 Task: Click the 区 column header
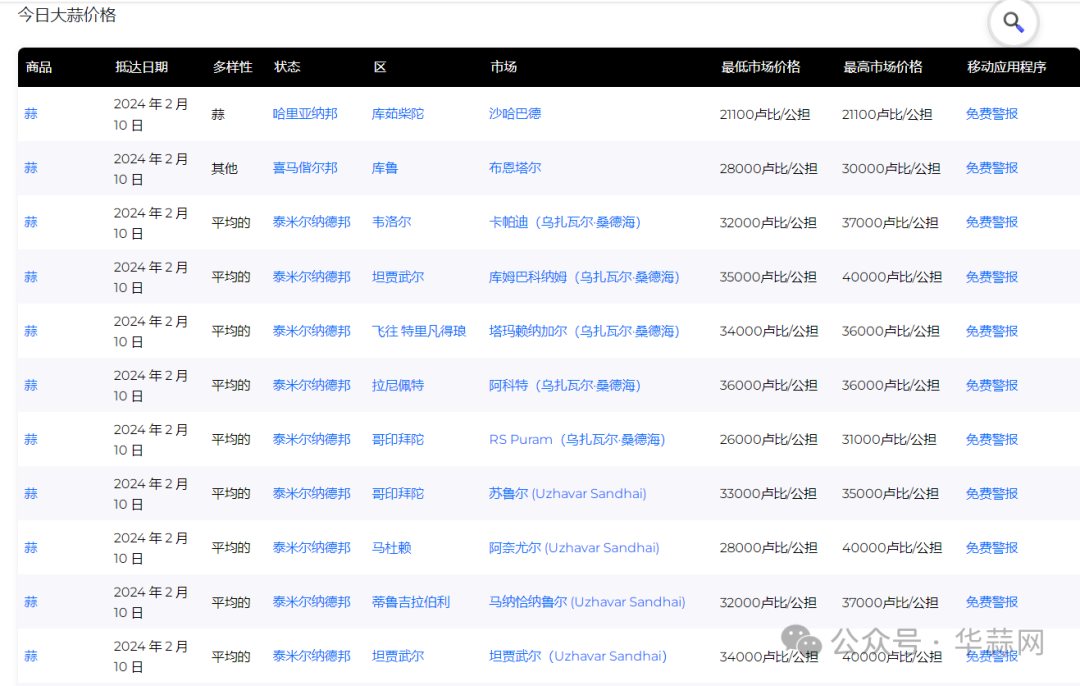[x=380, y=67]
